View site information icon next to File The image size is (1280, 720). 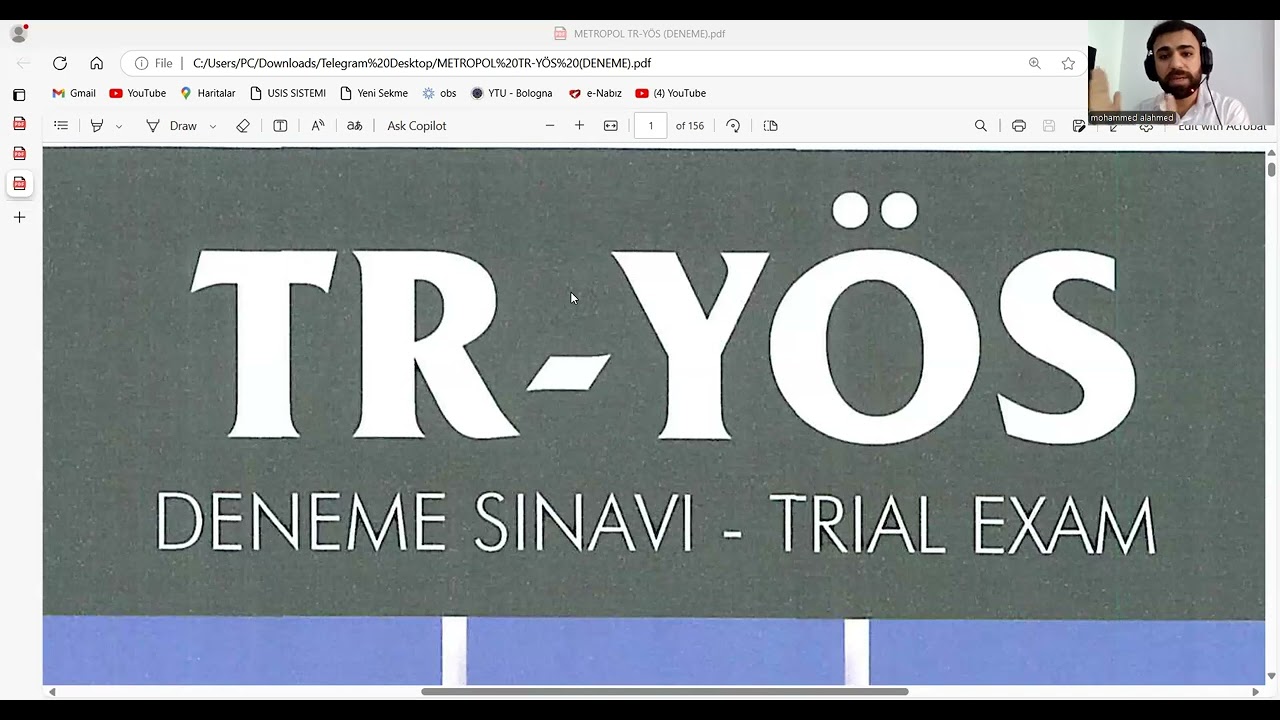tap(141, 63)
